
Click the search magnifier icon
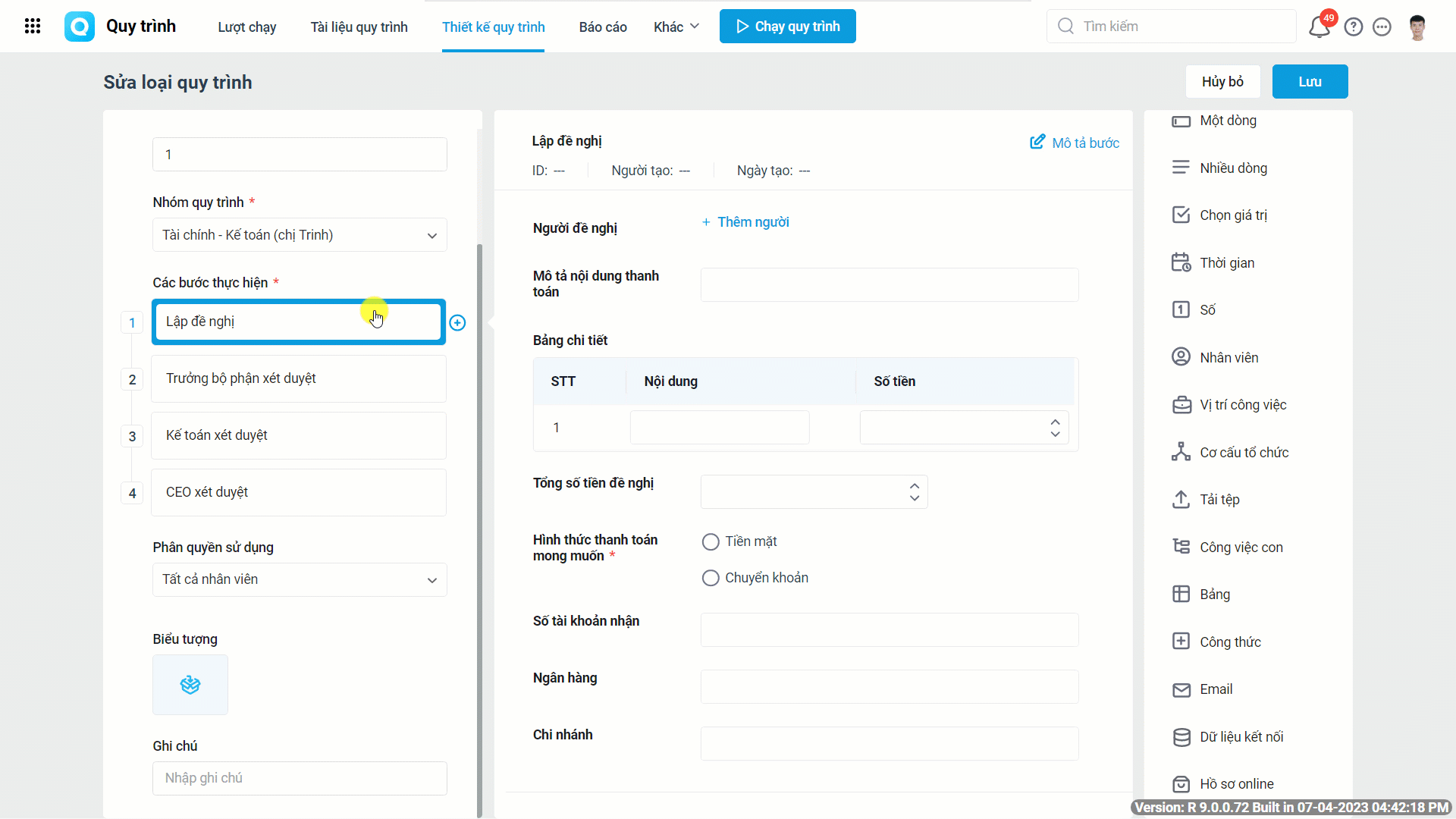[x=1065, y=27]
